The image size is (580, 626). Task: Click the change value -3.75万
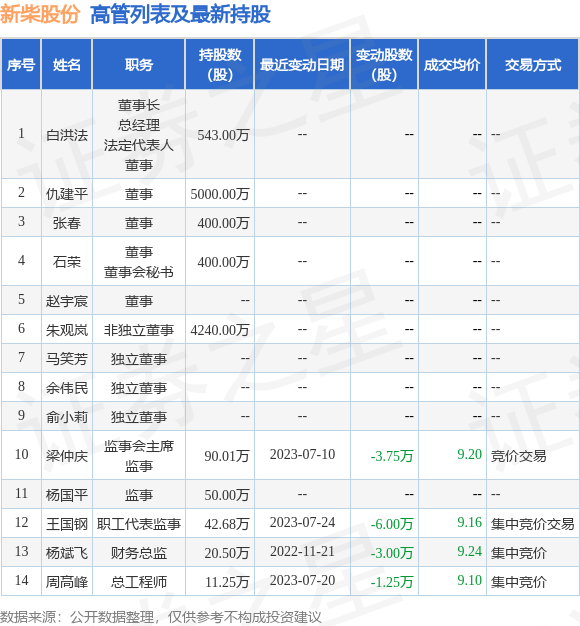[392, 456]
